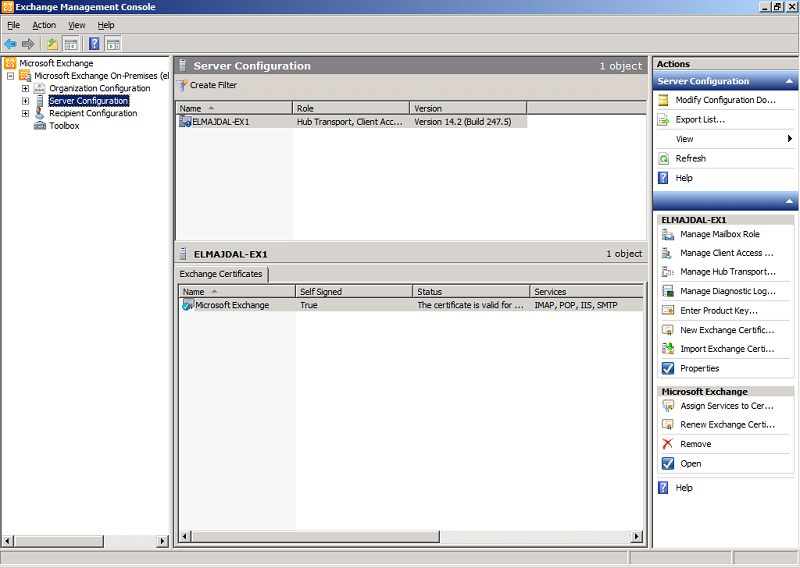Screen dimensions: 800x568
Task: Select the Toolbox node in tree
Action: point(64,126)
